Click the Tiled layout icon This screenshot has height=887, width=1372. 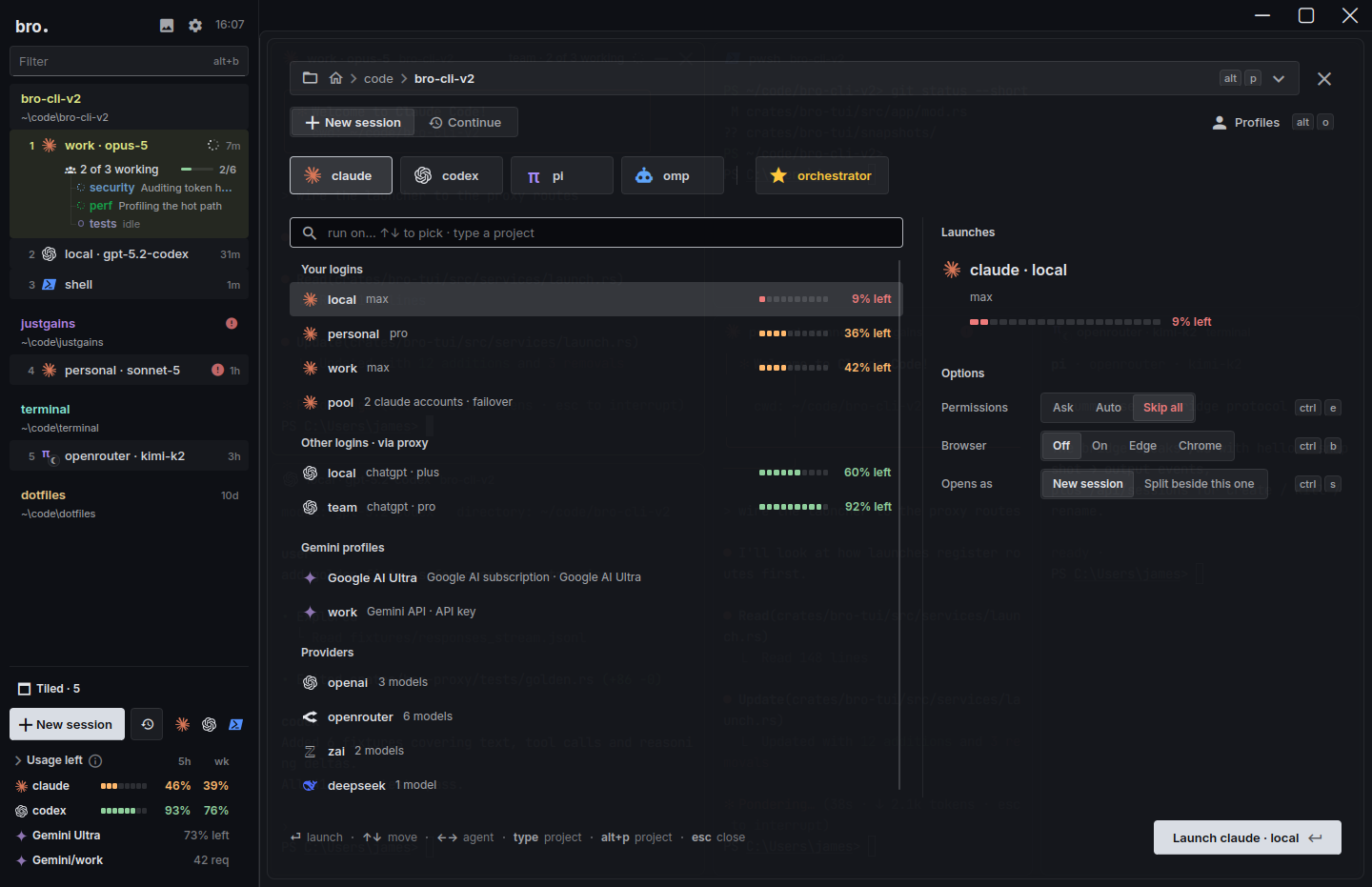point(25,689)
